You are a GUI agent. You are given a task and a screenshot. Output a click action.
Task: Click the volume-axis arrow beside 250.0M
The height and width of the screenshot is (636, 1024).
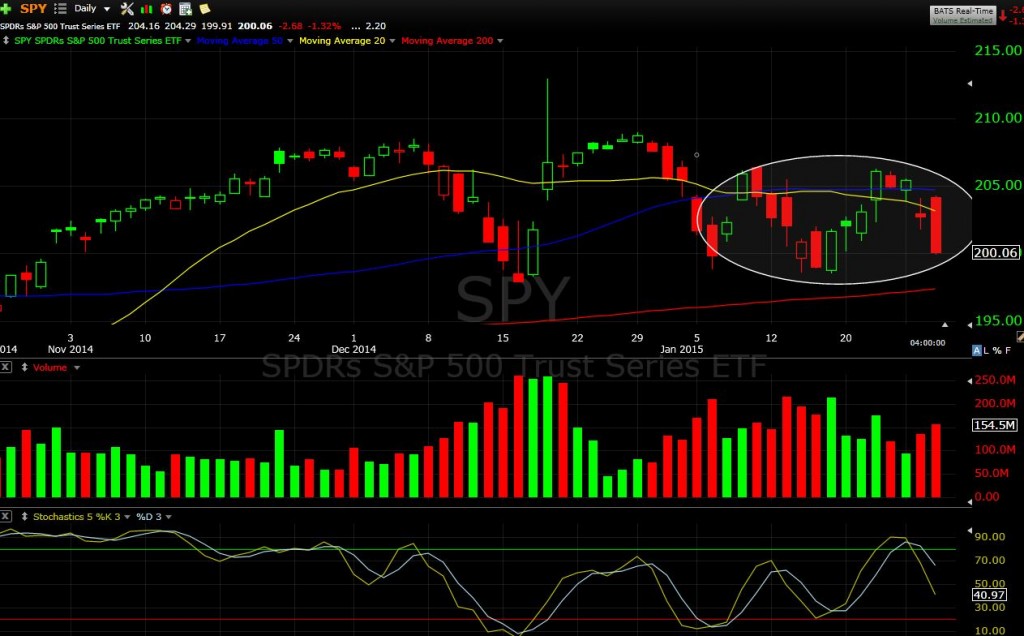pyautogui.click(x=969, y=381)
